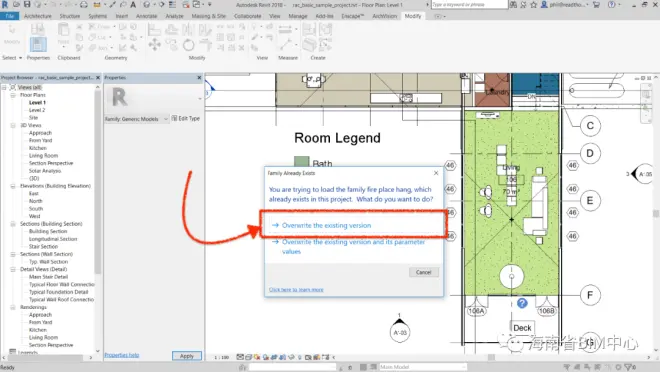The width and height of the screenshot is (660, 372).
Task: Click the Modify arrow tool in ribbon
Action: (x=12, y=30)
